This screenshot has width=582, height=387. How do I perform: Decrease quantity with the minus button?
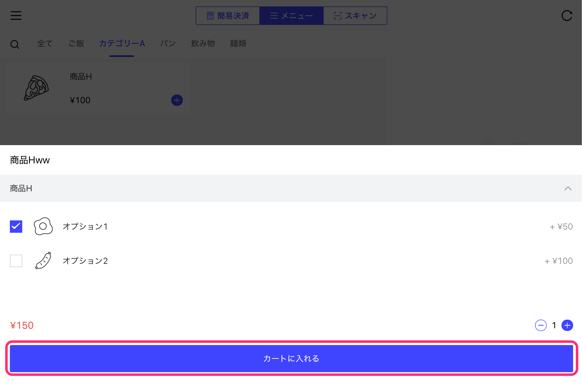pyautogui.click(x=540, y=325)
